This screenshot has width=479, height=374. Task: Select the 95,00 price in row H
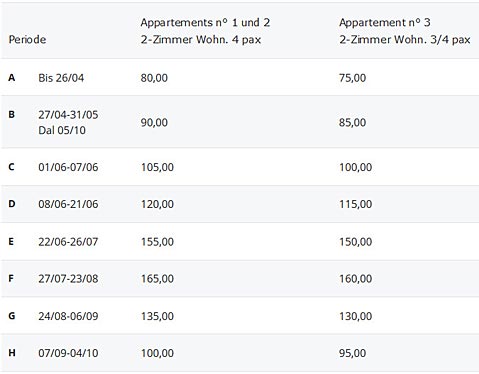click(353, 353)
